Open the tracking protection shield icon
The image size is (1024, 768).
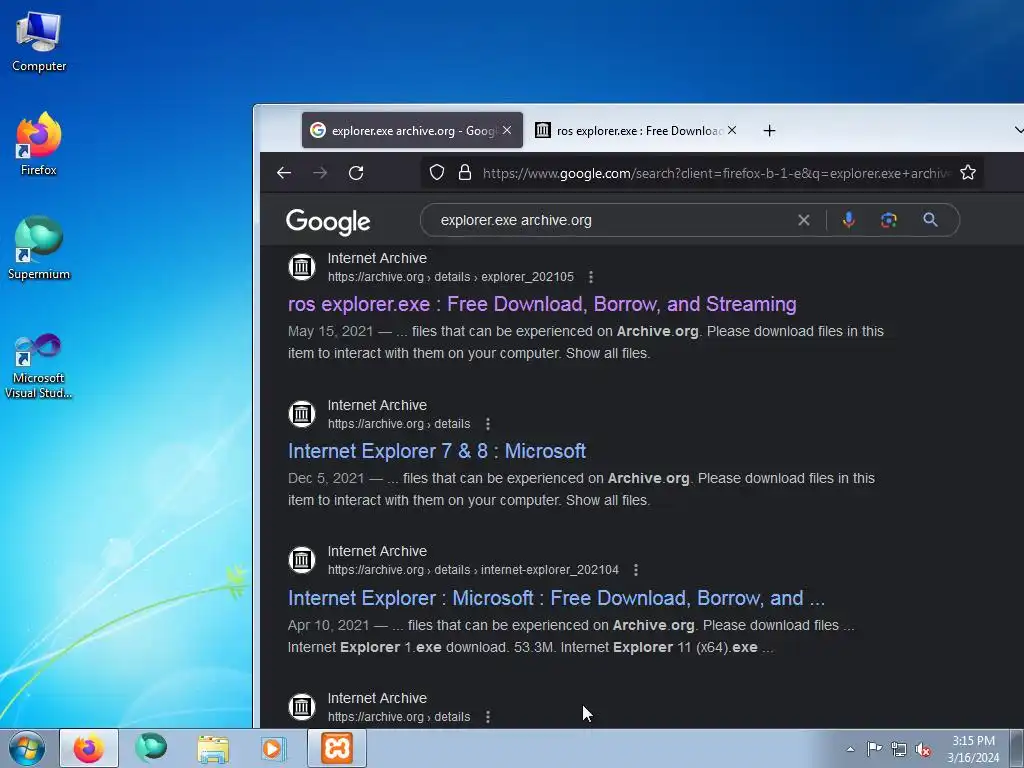tap(437, 172)
